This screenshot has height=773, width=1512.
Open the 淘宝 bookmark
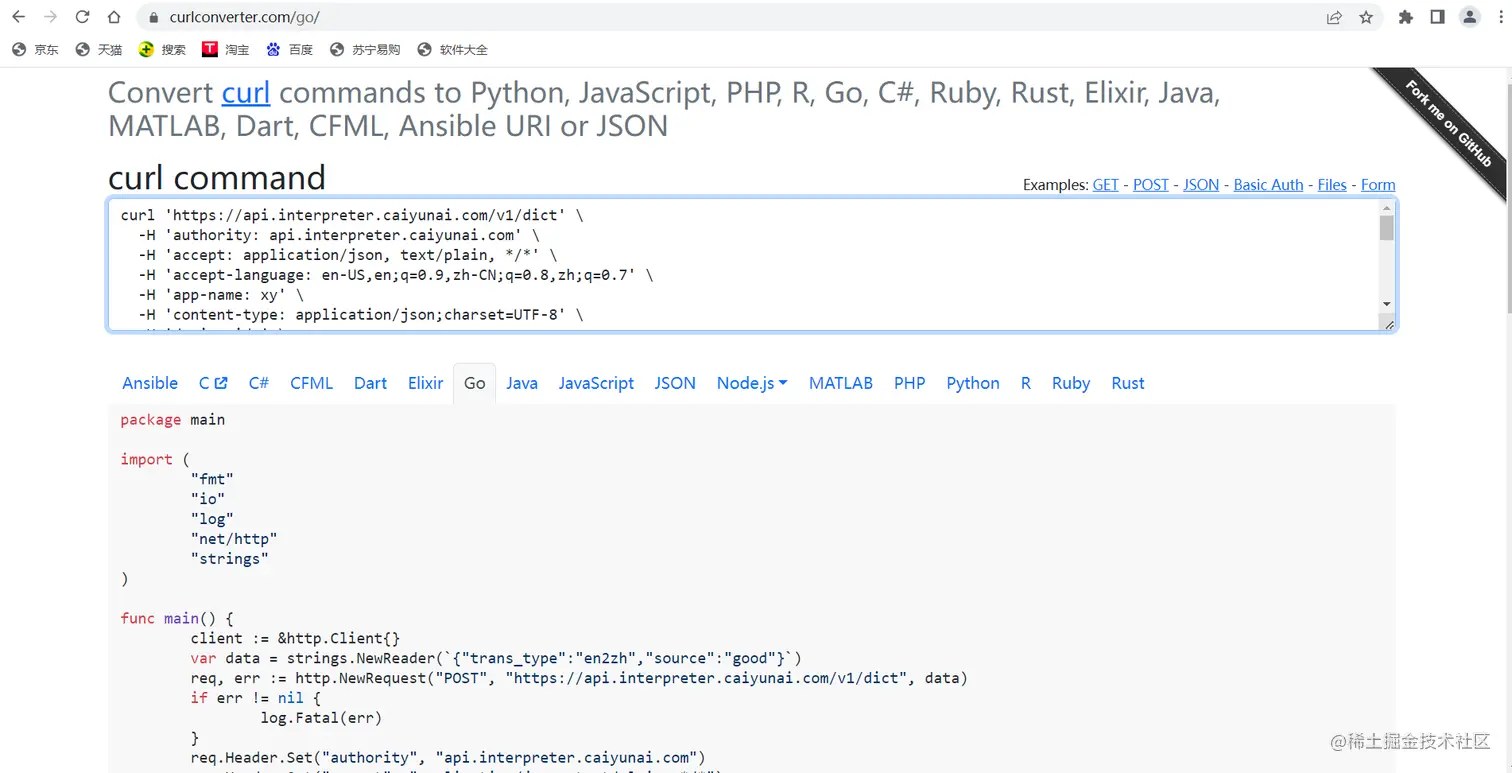(x=226, y=49)
